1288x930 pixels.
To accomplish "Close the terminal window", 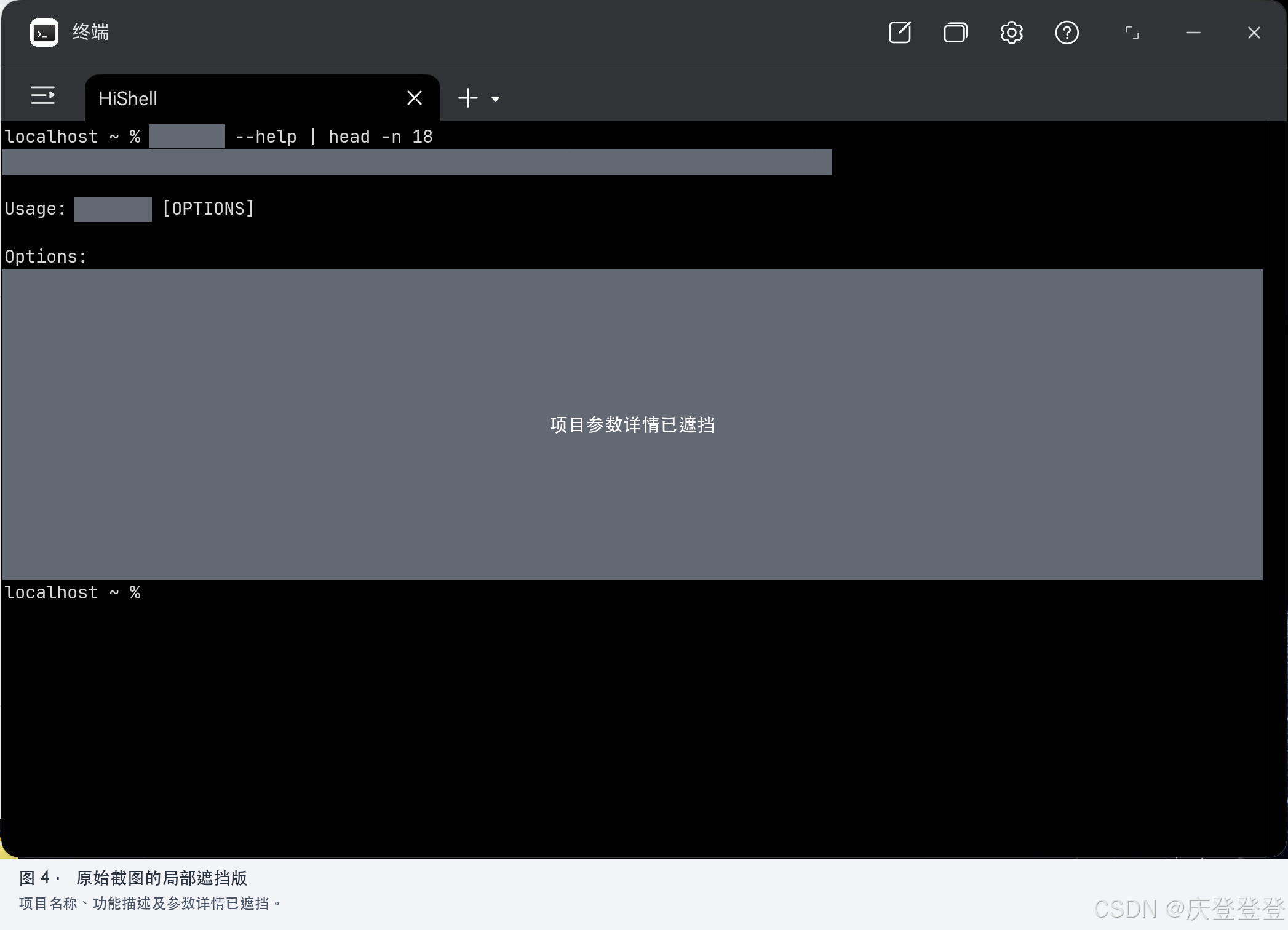I will (x=1254, y=33).
